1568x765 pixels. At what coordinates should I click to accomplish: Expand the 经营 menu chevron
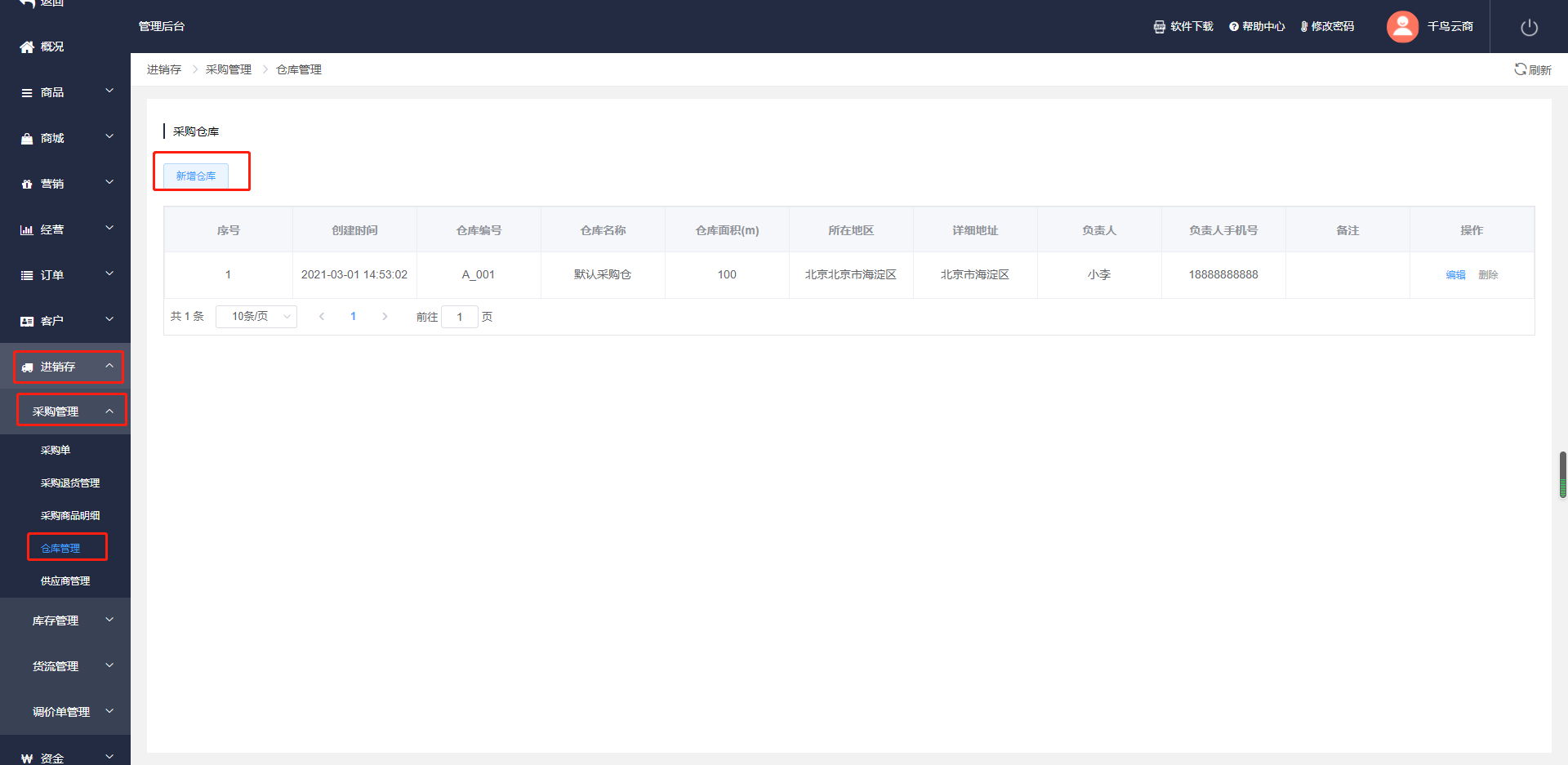pyautogui.click(x=109, y=229)
